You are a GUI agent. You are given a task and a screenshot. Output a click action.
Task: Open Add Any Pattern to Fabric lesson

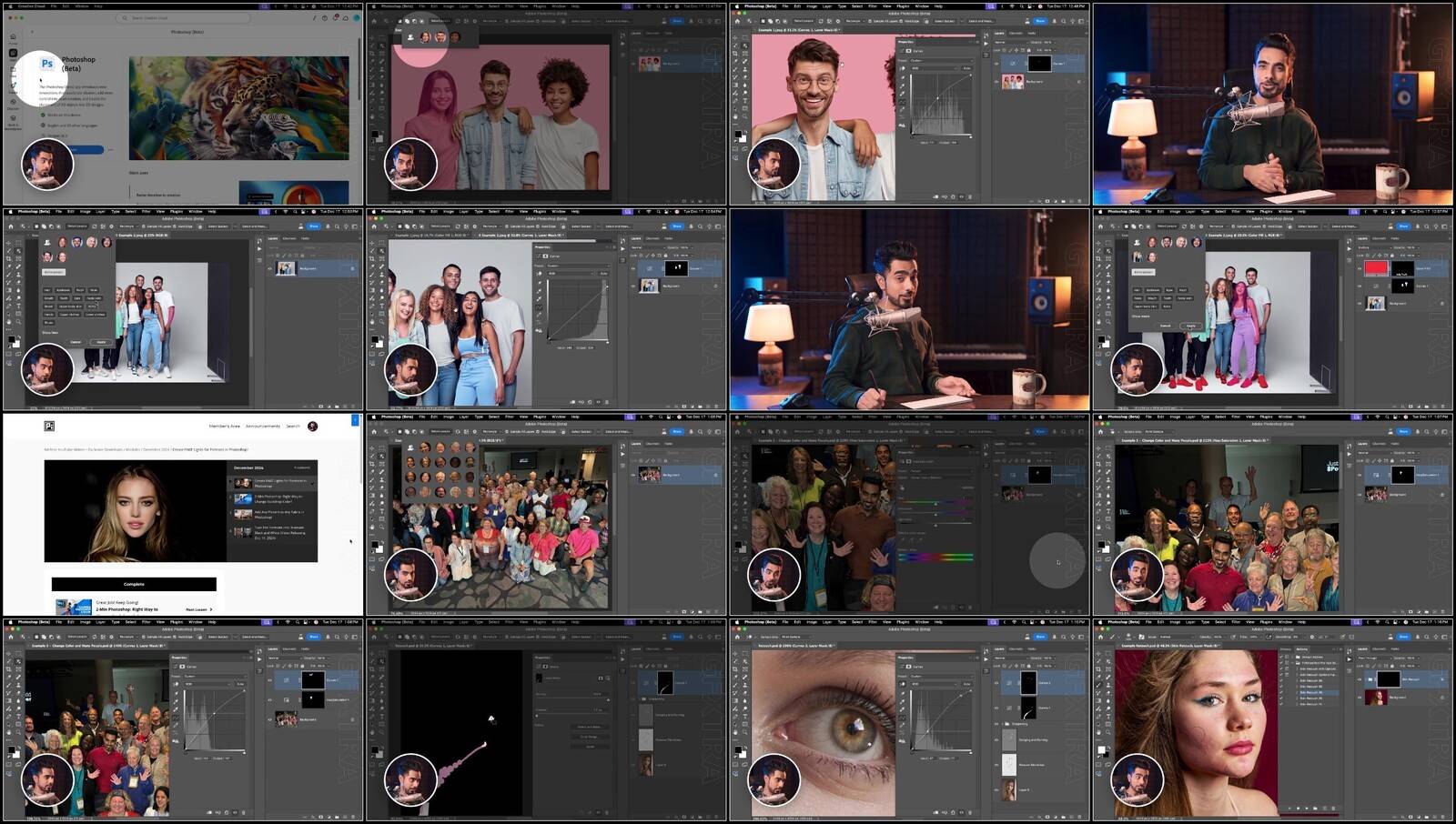[x=270, y=514]
